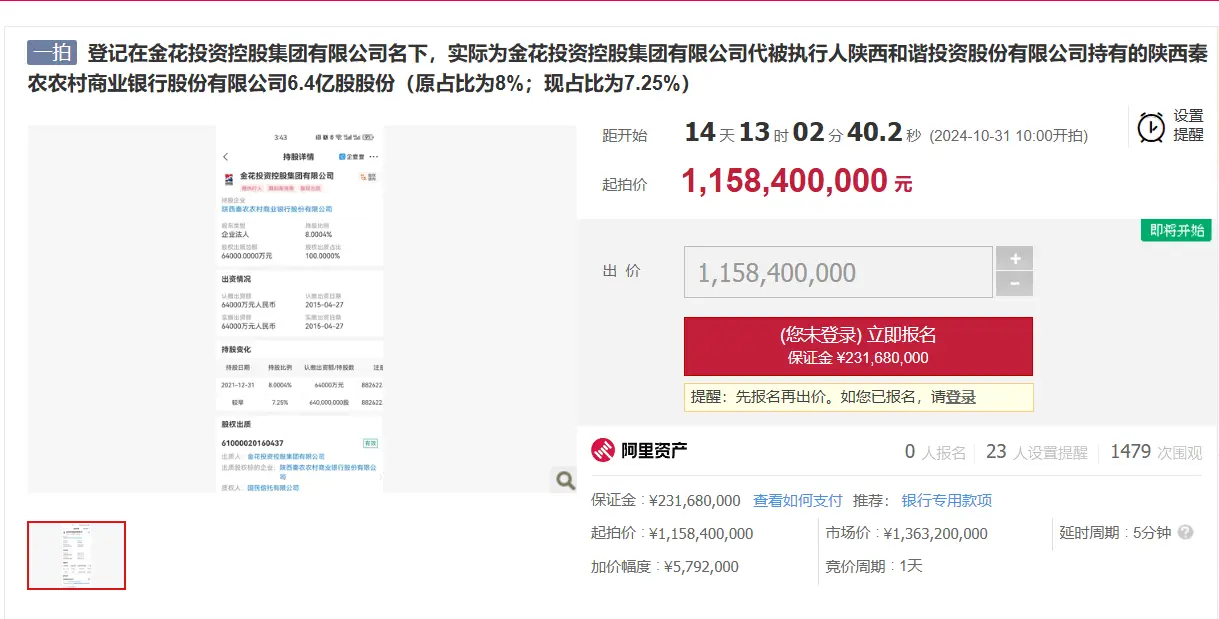Click the 一拍 auction round tag
Viewport: 1219px width, 619px height.
(x=52, y=52)
